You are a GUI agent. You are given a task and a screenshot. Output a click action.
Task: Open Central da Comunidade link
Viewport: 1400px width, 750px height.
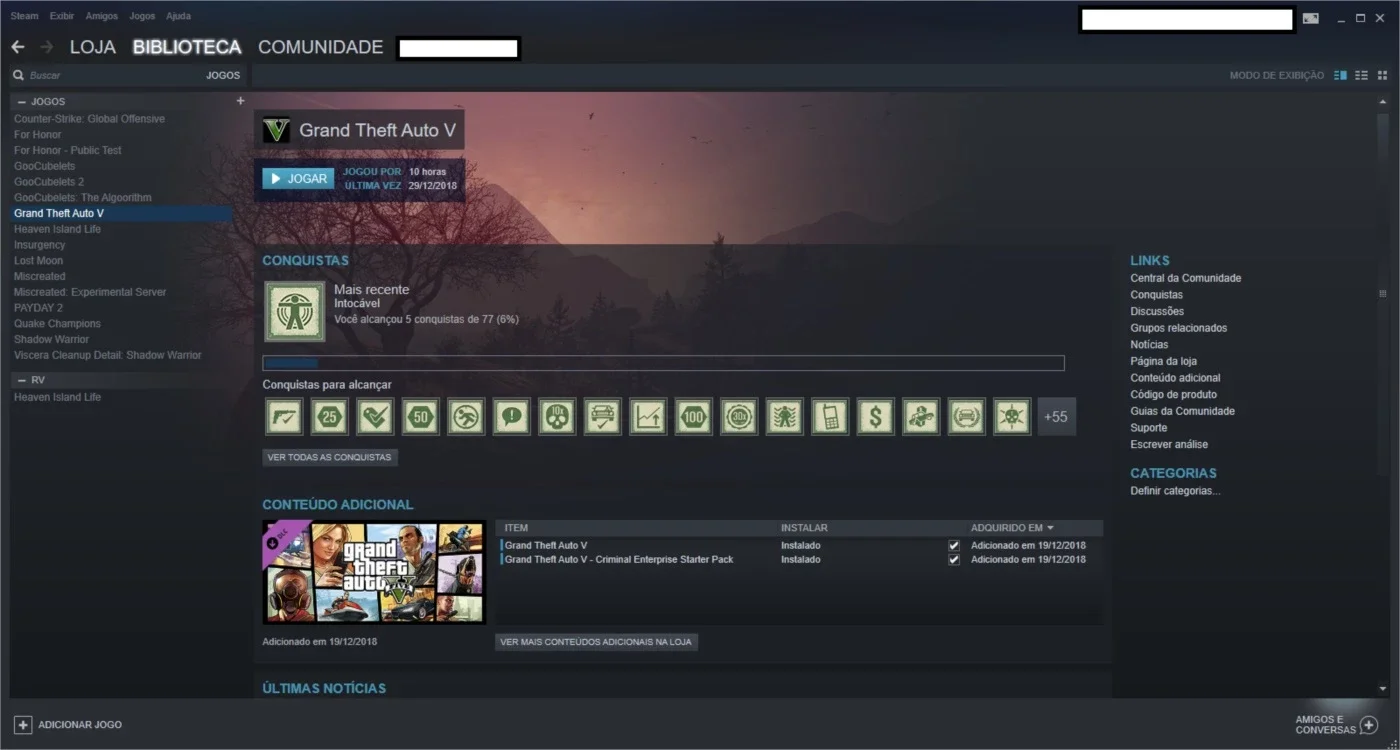pyautogui.click(x=1185, y=278)
